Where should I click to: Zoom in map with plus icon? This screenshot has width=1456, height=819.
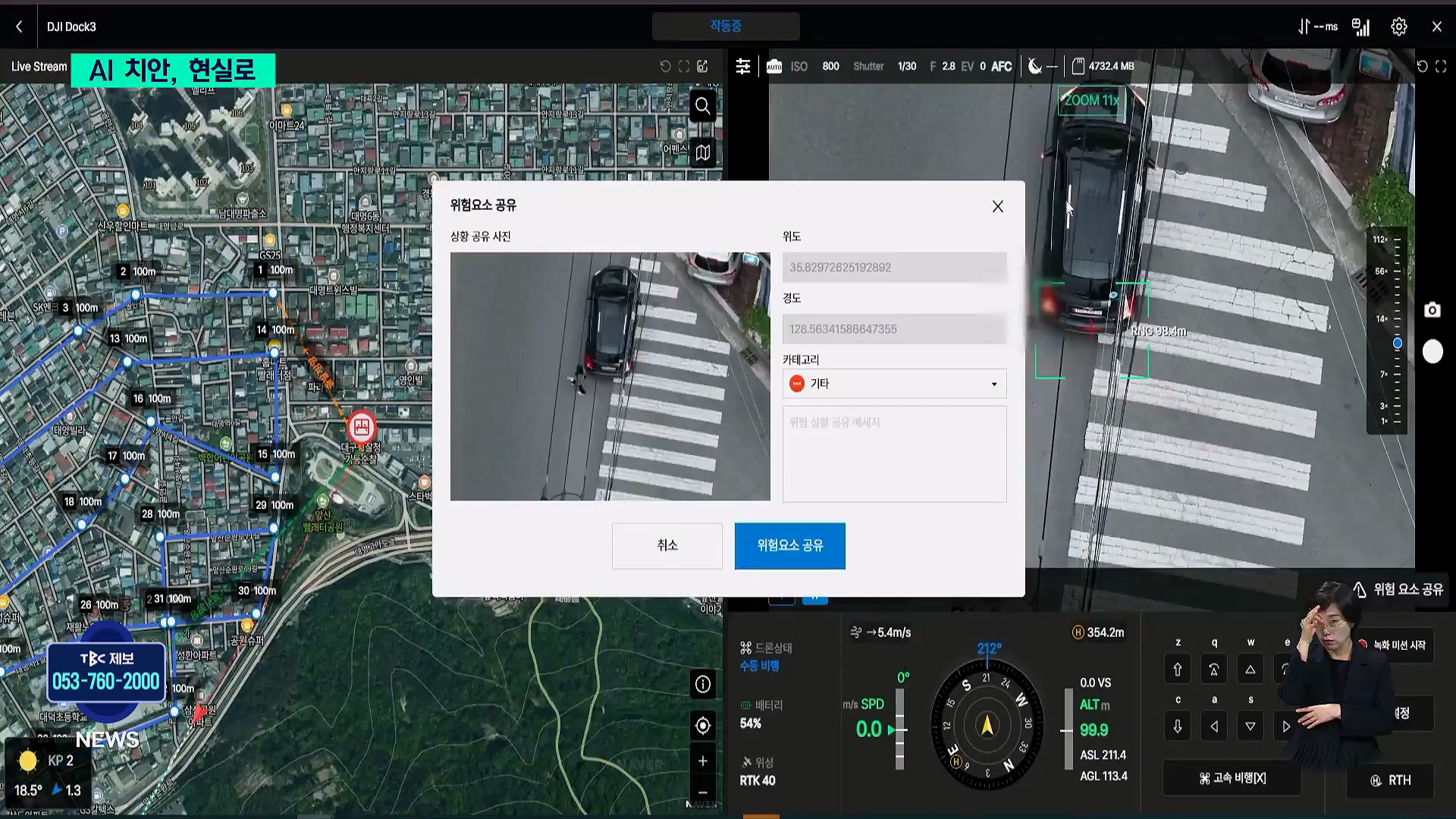[703, 761]
